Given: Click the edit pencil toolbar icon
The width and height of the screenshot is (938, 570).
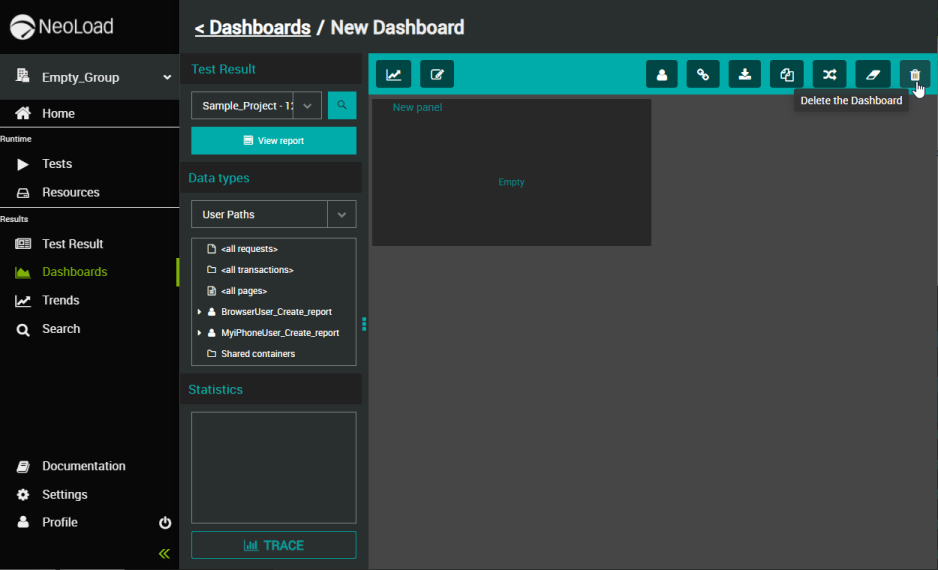Looking at the screenshot, I should (x=437, y=74).
